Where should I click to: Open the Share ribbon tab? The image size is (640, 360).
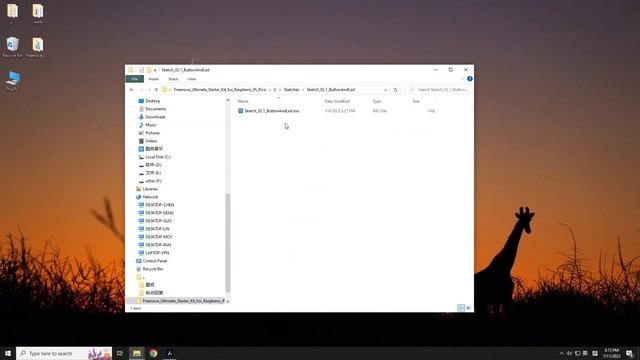(x=173, y=79)
